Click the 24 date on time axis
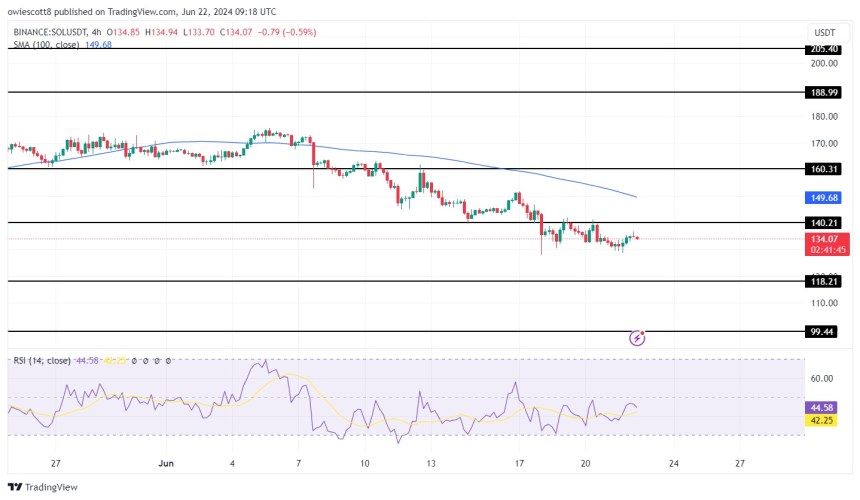 (x=673, y=464)
